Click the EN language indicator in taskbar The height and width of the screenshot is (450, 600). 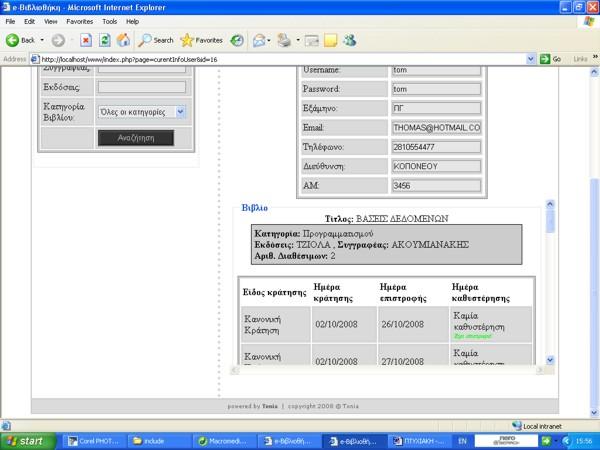[x=462, y=441]
